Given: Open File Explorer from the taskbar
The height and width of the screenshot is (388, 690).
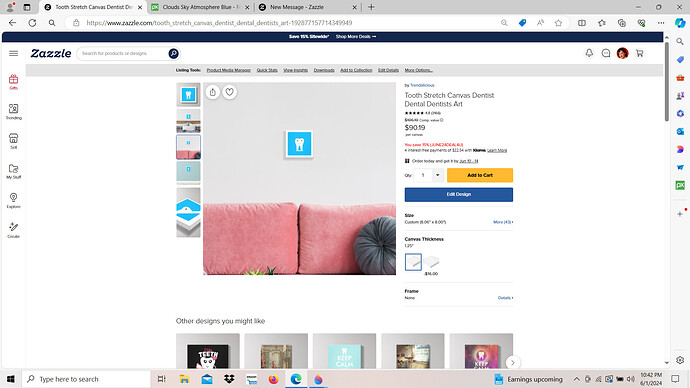Looking at the screenshot, I should pyautogui.click(x=184, y=379).
